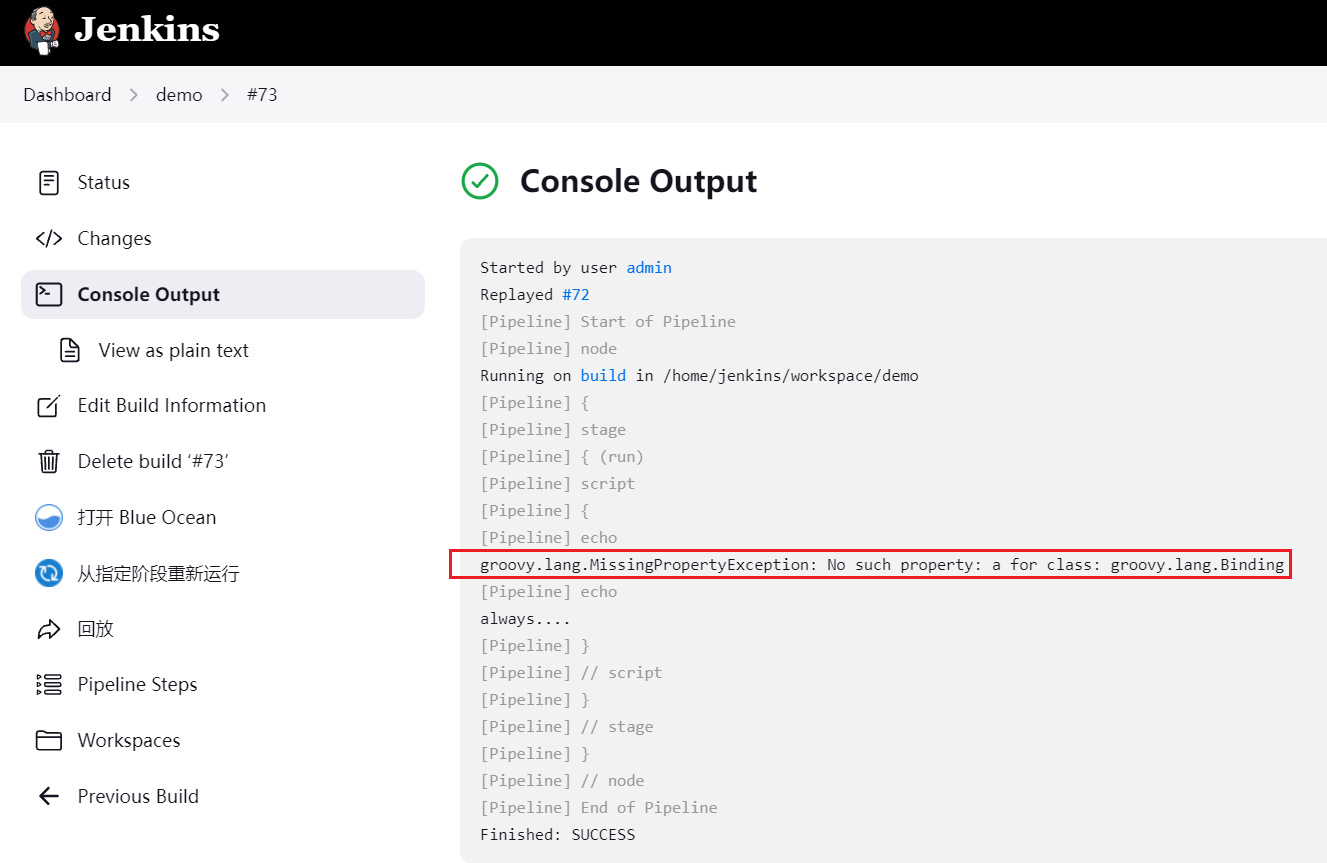Click the Jenkins butler logo icon
The image size is (1327, 863).
tap(42, 30)
